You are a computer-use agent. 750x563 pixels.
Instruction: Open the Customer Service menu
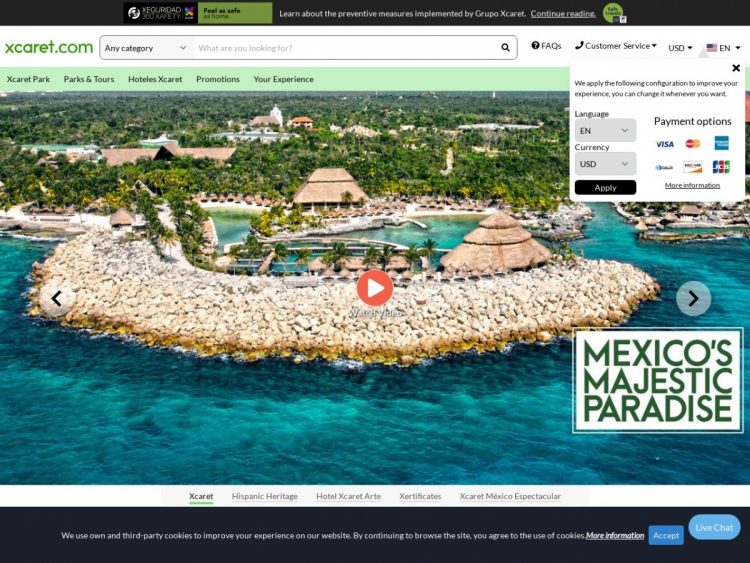point(616,46)
